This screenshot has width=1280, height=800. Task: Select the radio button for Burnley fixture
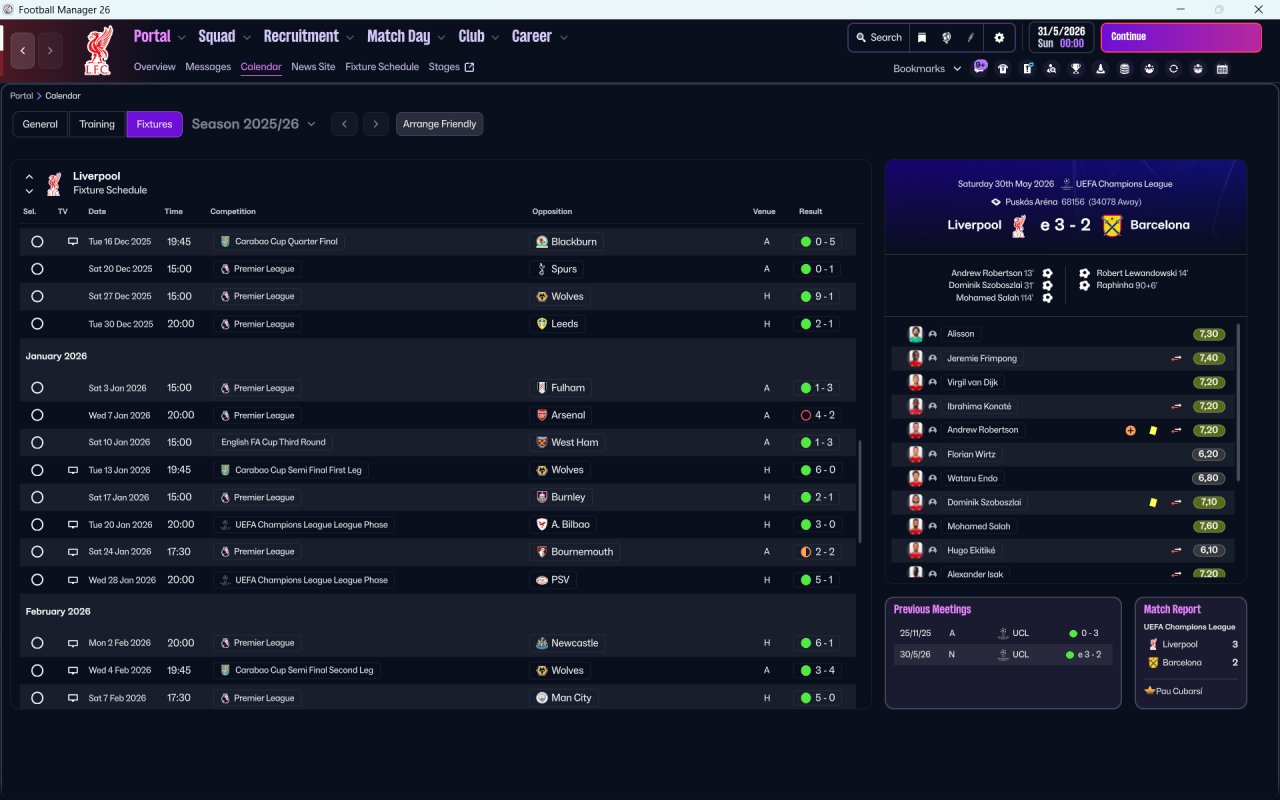pos(37,497)
